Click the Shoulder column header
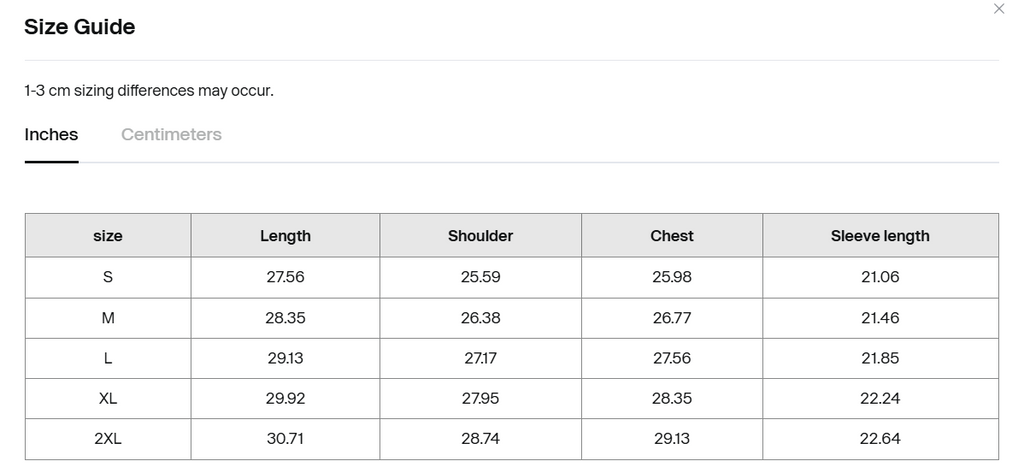This screenshot has height=473, width=1024. click(480, 236)
